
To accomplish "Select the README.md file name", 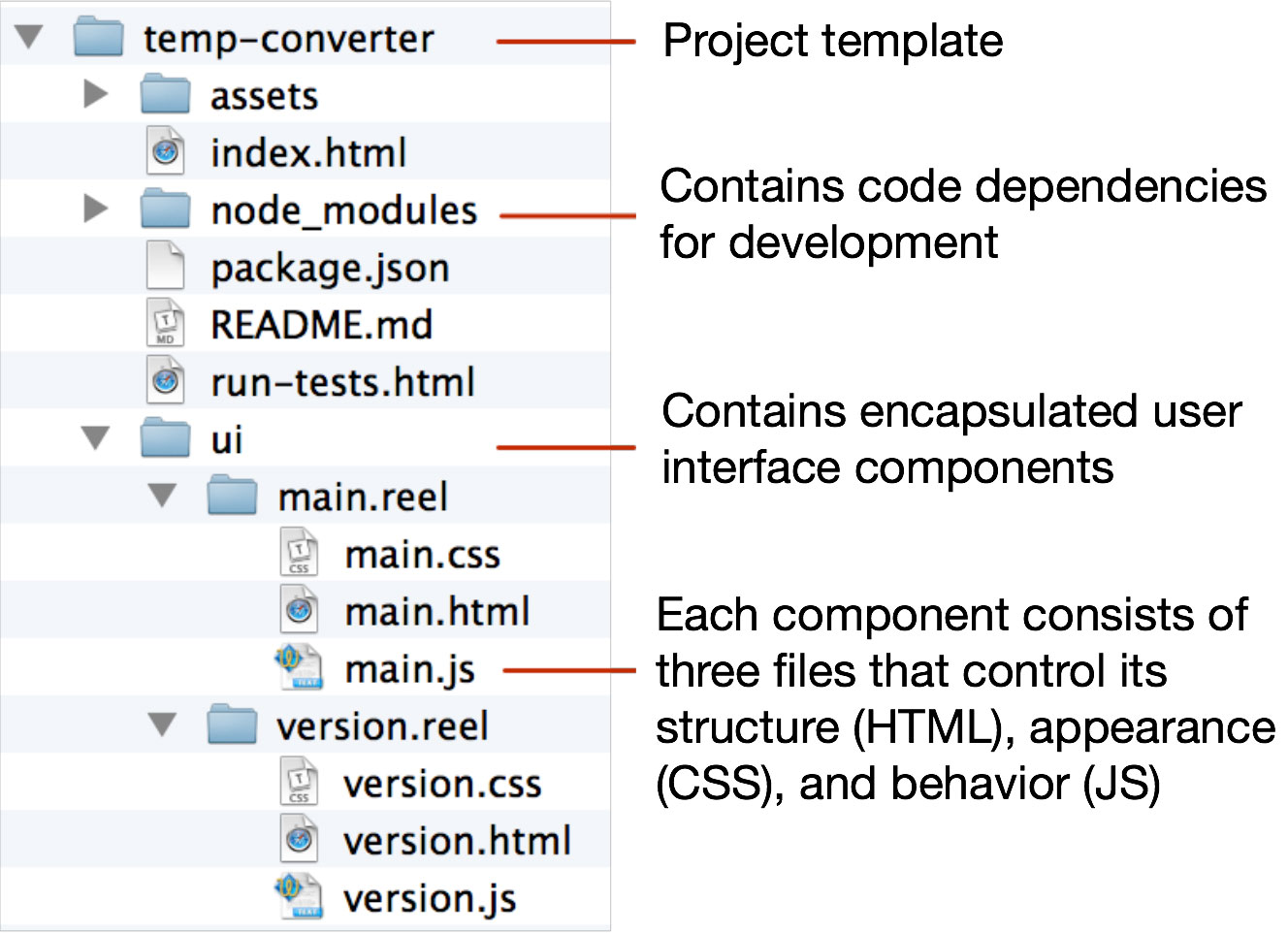I will (x=322, y=325).
